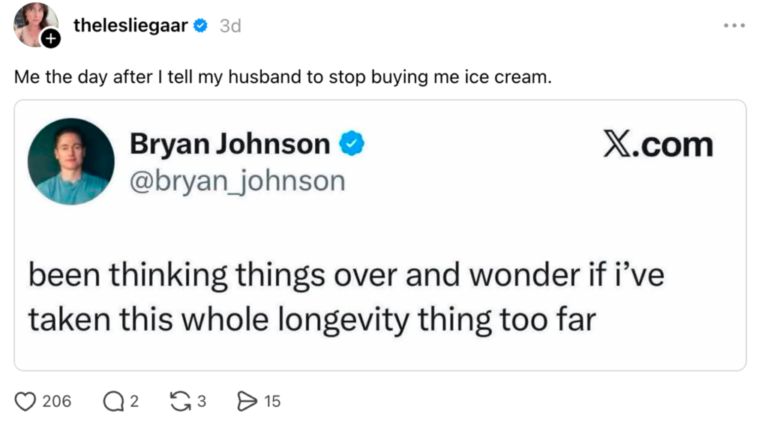Image resolution: width=768 pixels, height=434 pixels.
Task: Open the theleslieqaar username link
Action: (x=131, y=25)
